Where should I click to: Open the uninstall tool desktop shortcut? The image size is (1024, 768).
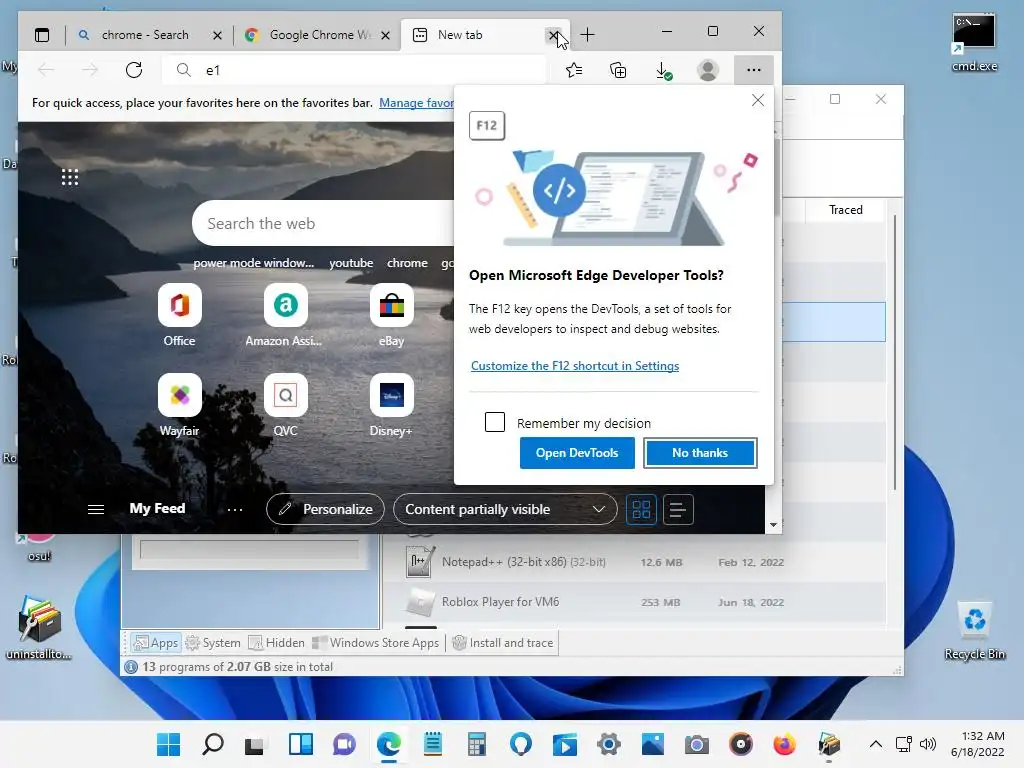point(39,628)
